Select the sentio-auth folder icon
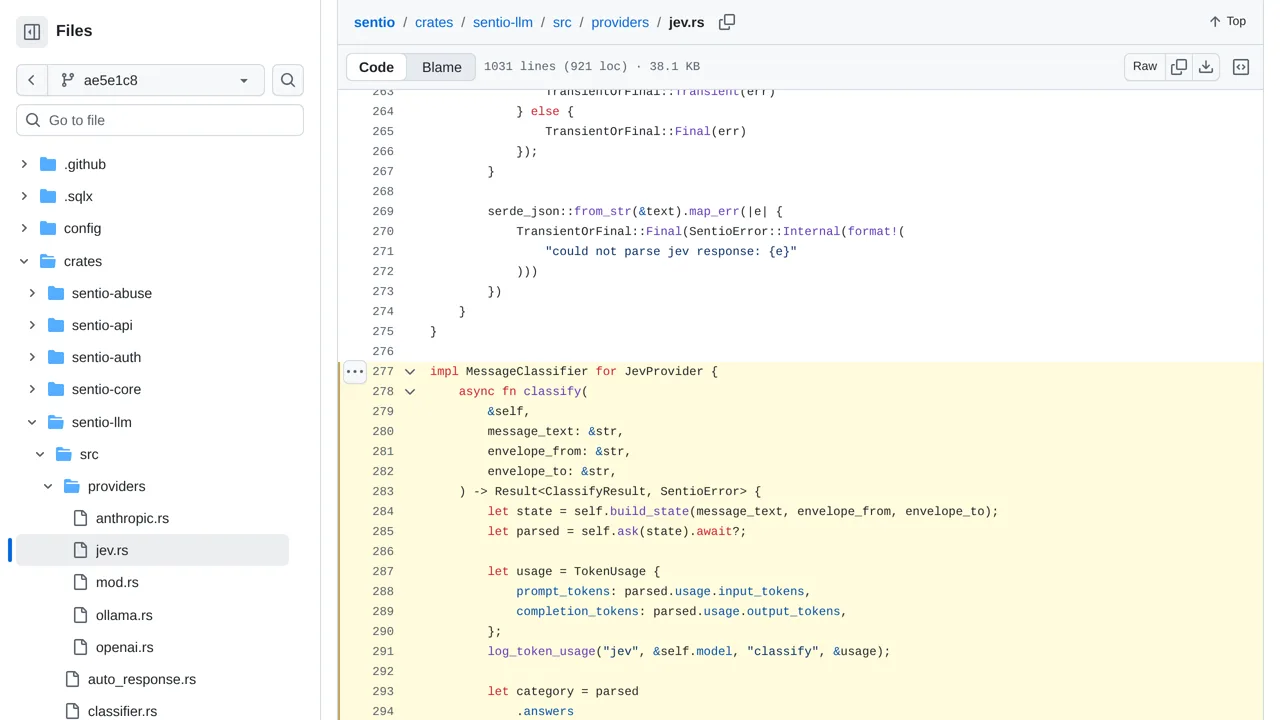 (56, 357)
